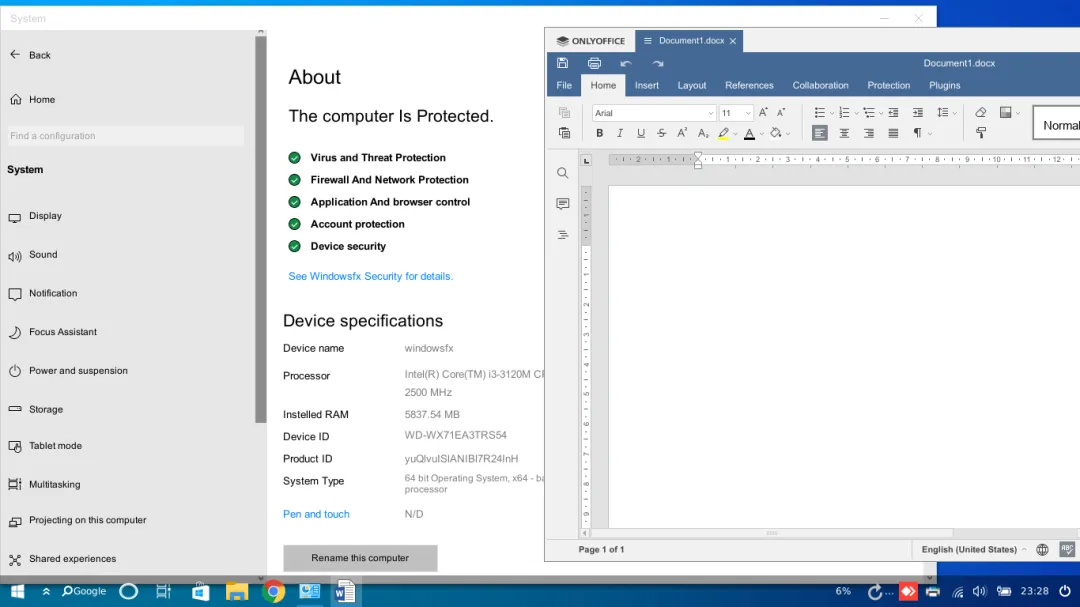Expand multilevel list options

[881, 114]
